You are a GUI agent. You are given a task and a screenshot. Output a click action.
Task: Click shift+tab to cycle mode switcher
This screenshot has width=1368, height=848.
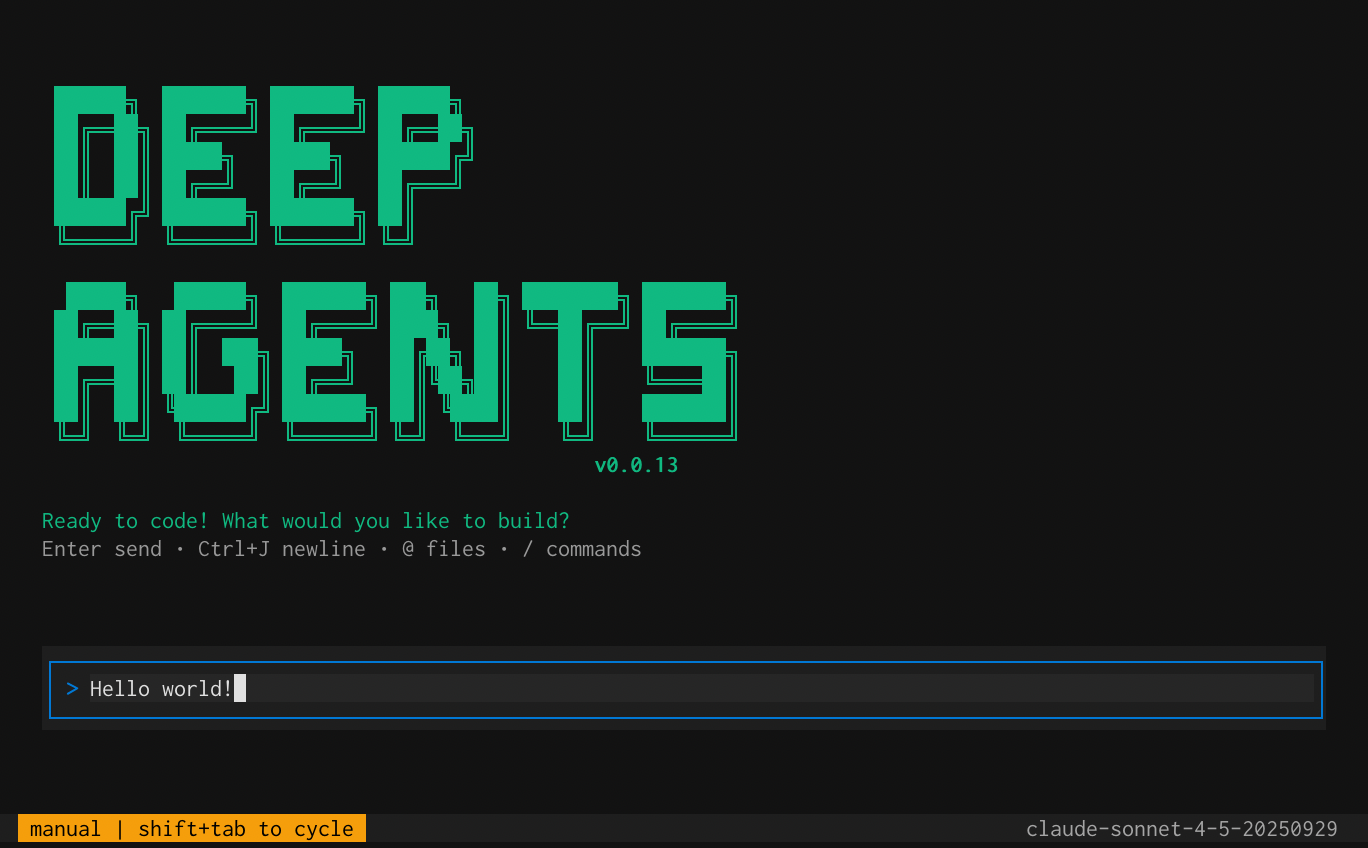tap(245, 828)
